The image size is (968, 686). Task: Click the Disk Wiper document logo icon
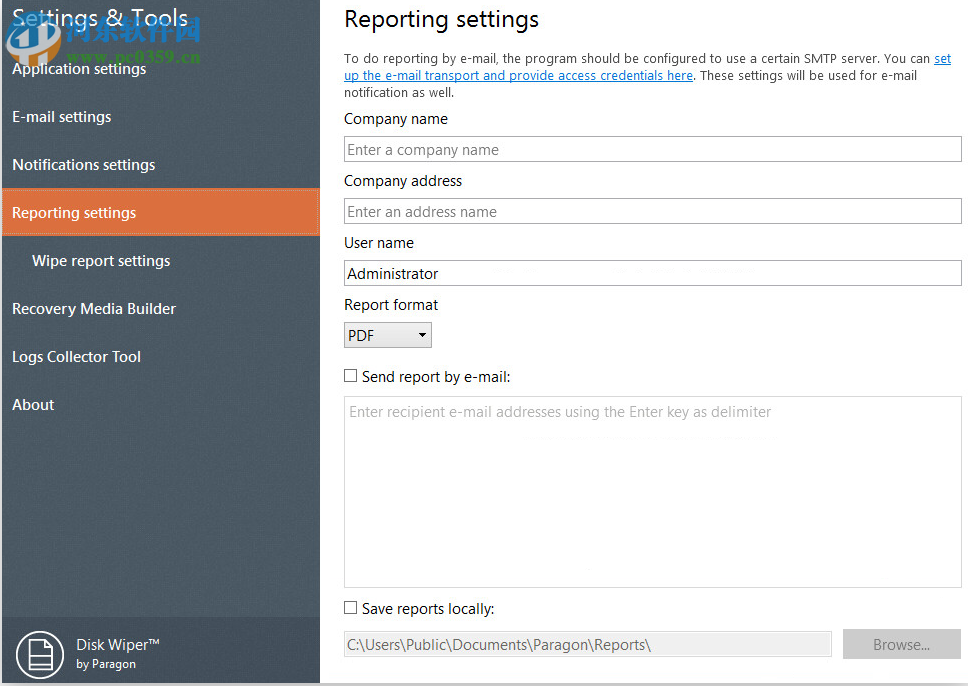tap(40, 654)
